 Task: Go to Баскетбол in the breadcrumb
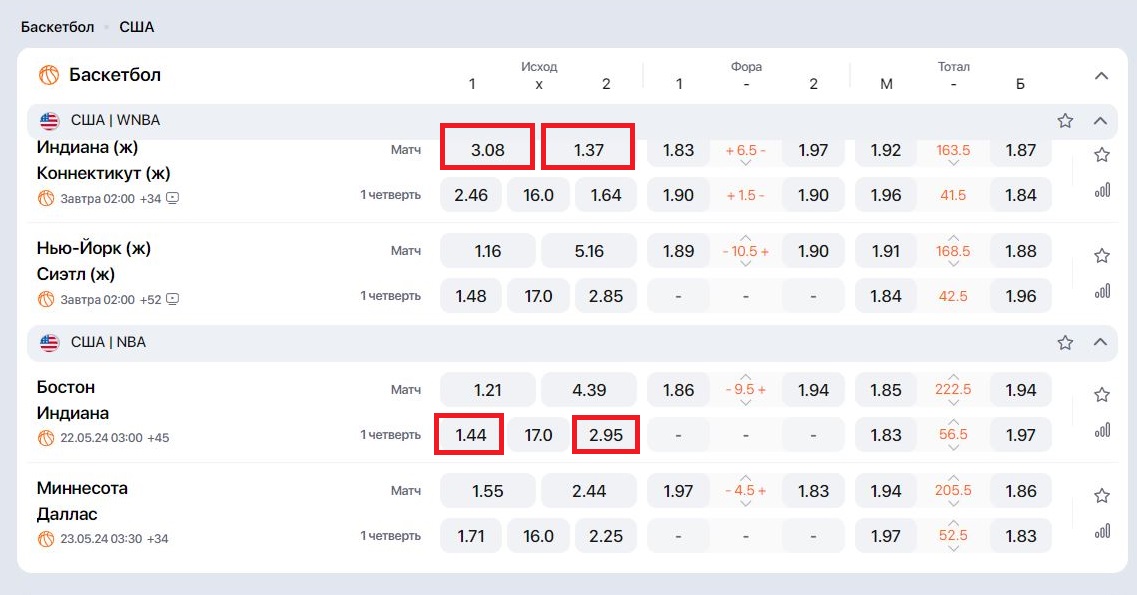tap(57, 27)
